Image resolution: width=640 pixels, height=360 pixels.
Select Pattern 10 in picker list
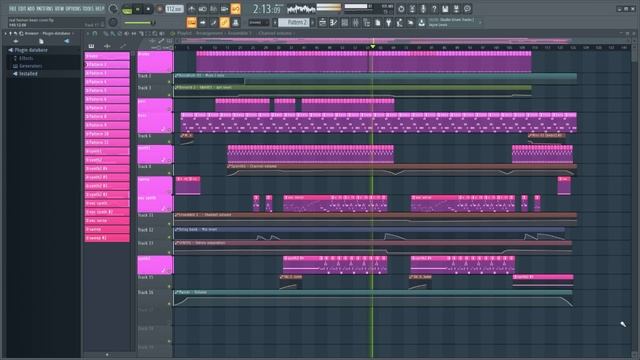107,134
